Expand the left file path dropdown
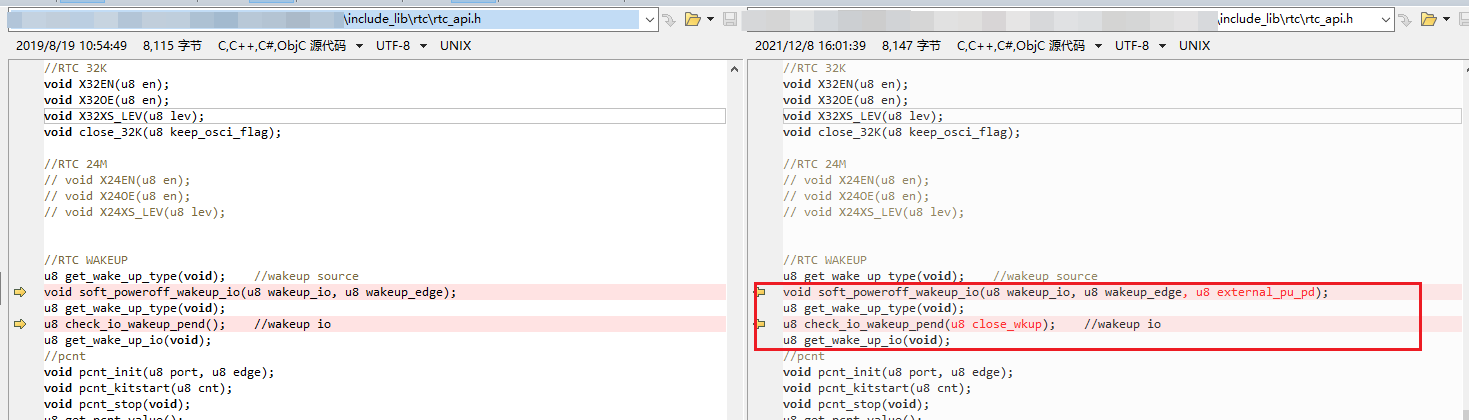 (648, 19)
